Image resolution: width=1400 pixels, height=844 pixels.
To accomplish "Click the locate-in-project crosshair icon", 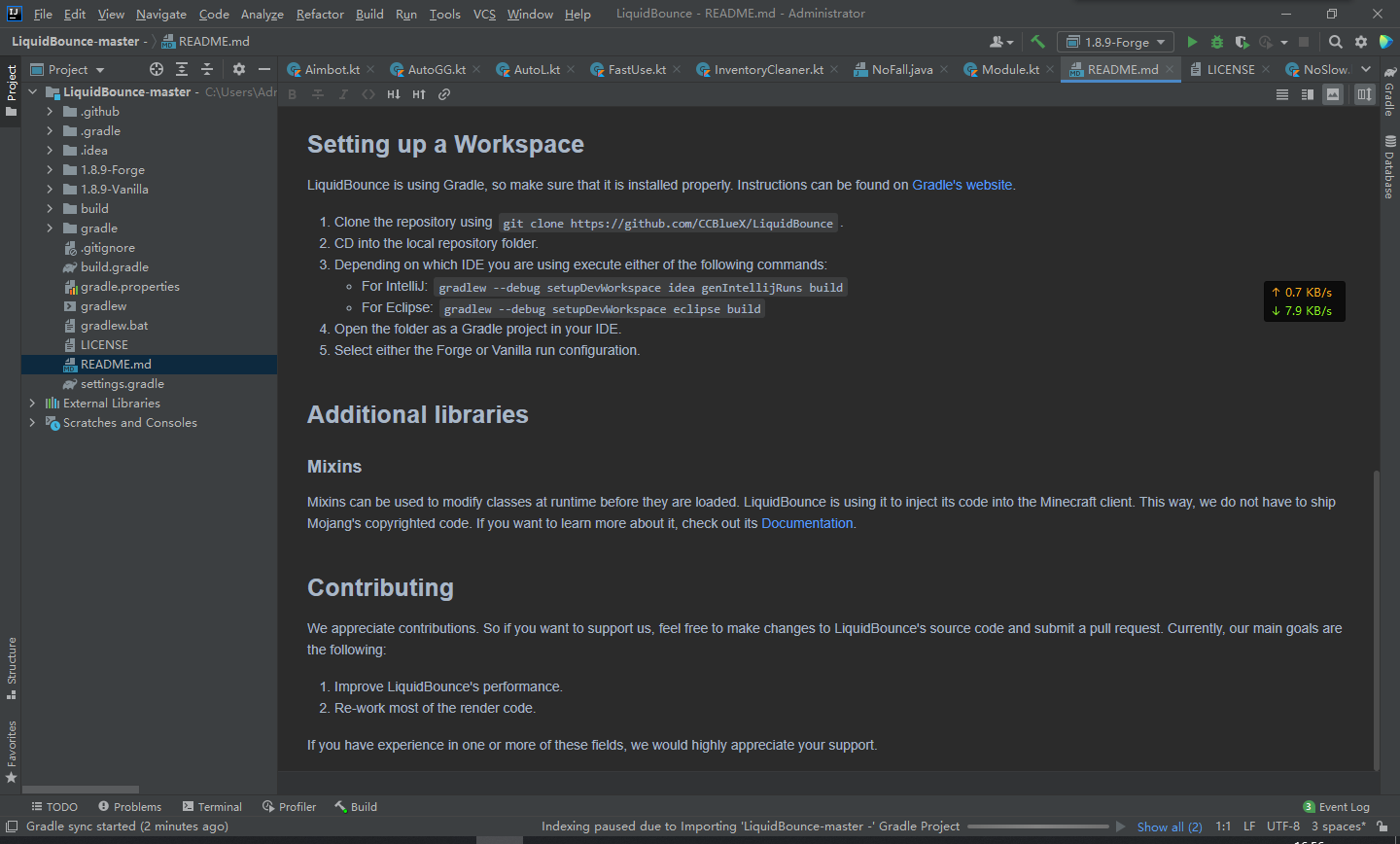I will [157, 69].
